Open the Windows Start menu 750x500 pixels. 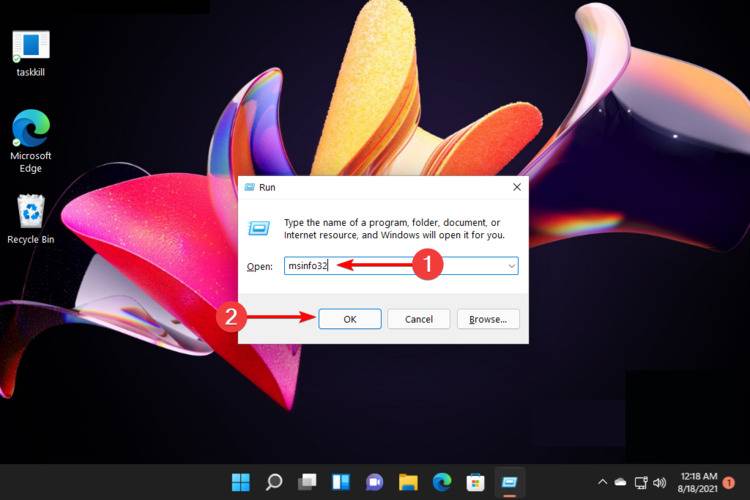click(241, 482)
